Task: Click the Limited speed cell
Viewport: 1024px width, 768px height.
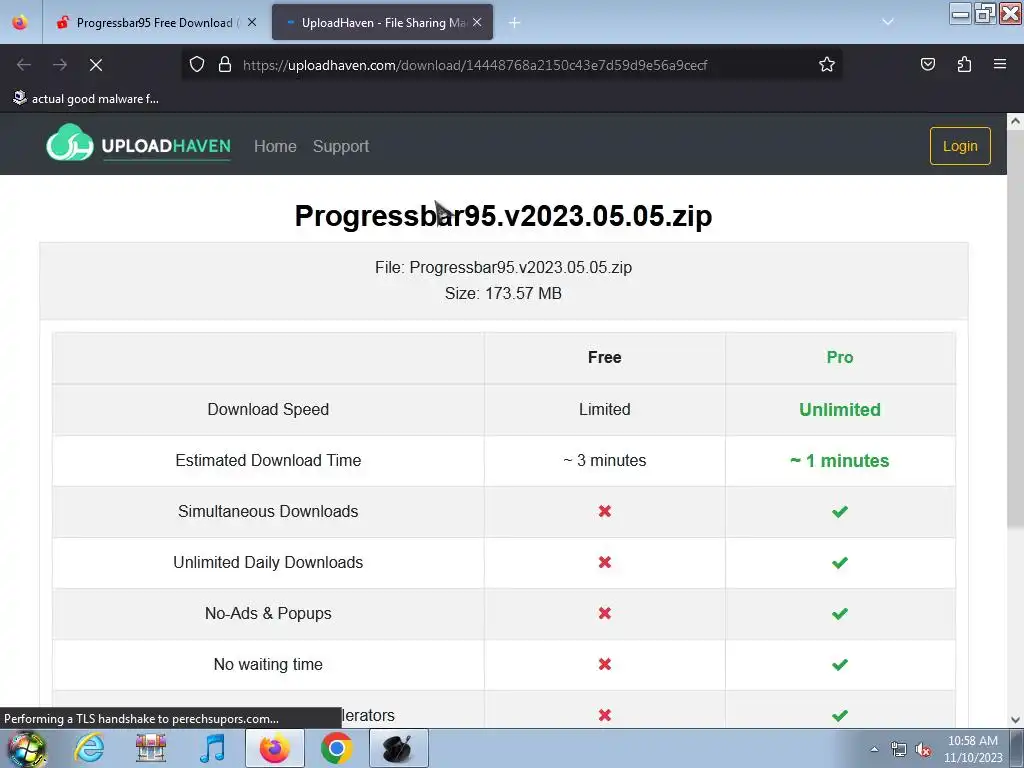Action: (x=605, y=409)
